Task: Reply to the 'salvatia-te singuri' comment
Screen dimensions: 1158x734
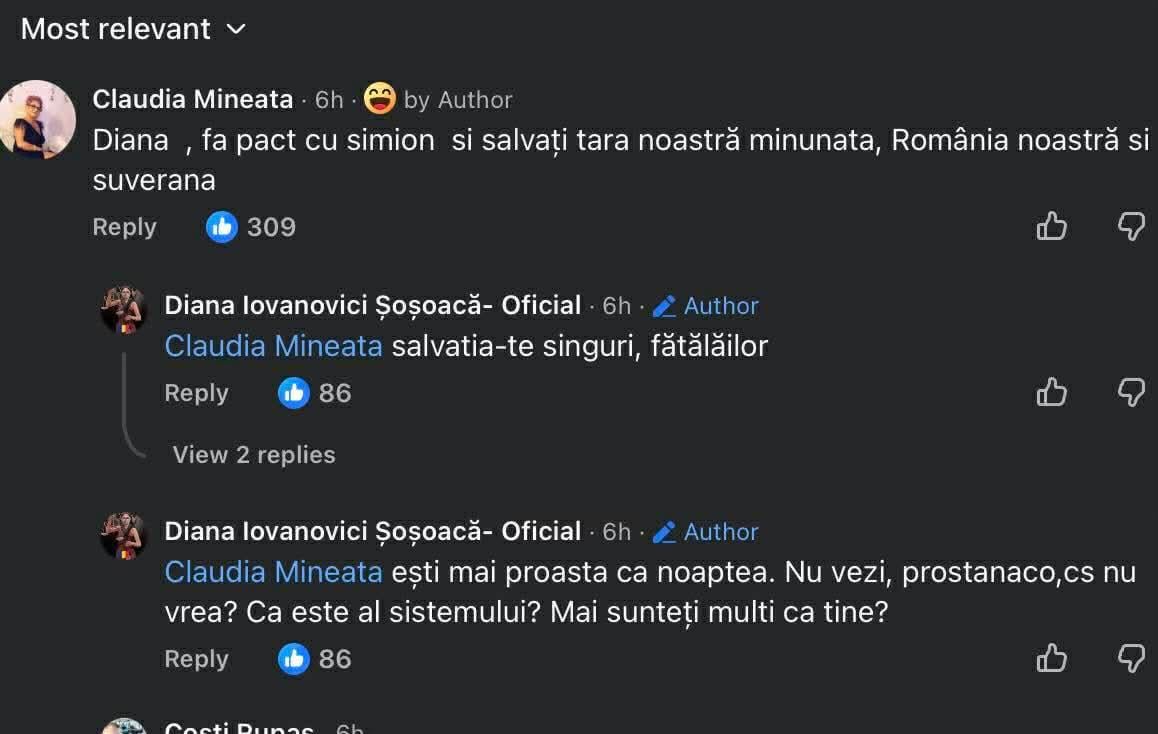Action: [196, 393]
